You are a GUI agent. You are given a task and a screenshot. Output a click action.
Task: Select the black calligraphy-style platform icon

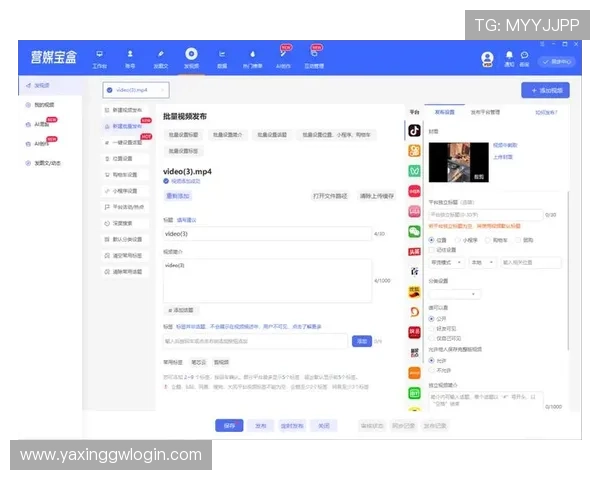coord(414,271)
